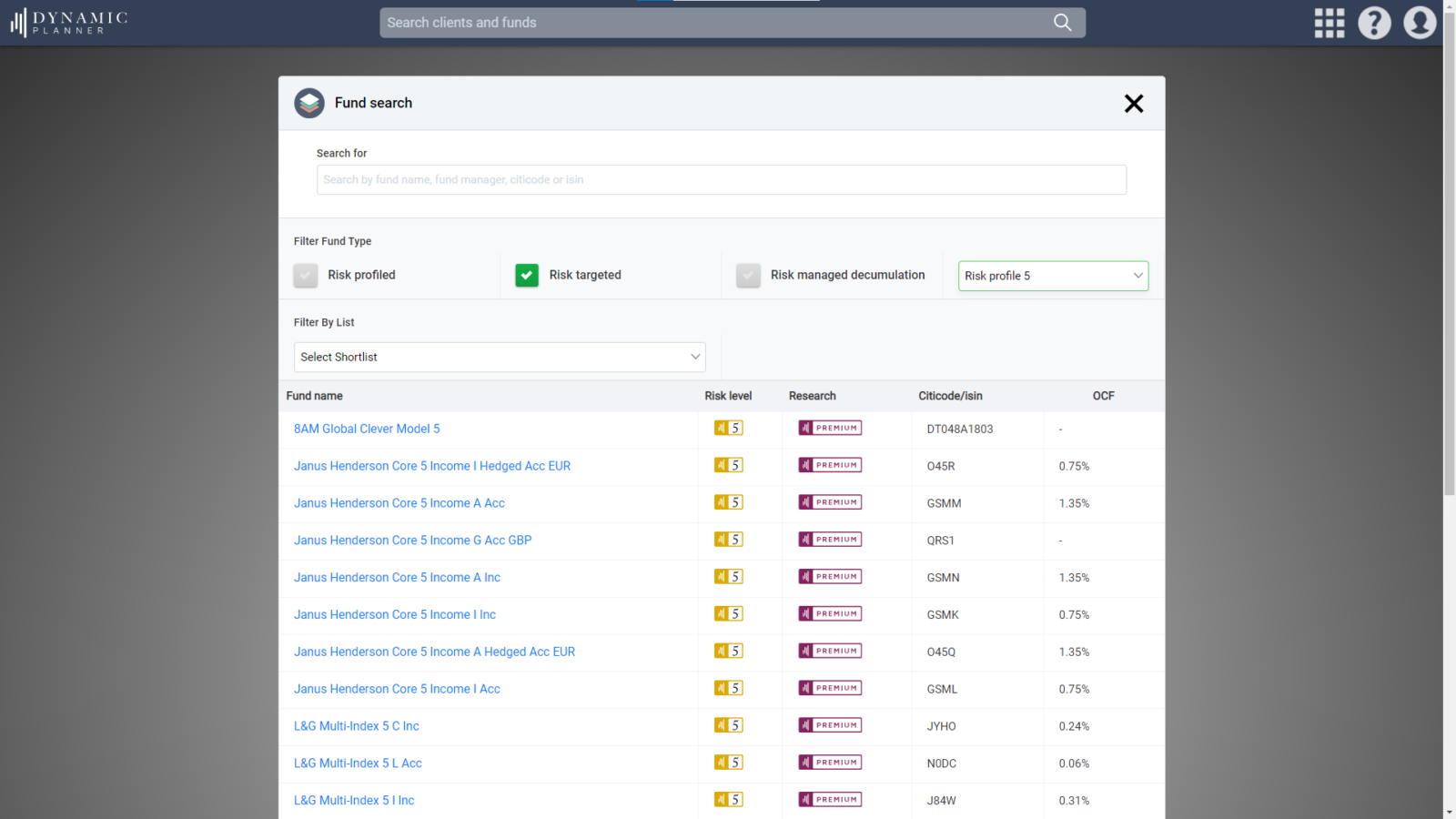Enable the Risk profiled checkbox
The height and width of the screenshot is (819, 1456).
[x=306, y=275]
